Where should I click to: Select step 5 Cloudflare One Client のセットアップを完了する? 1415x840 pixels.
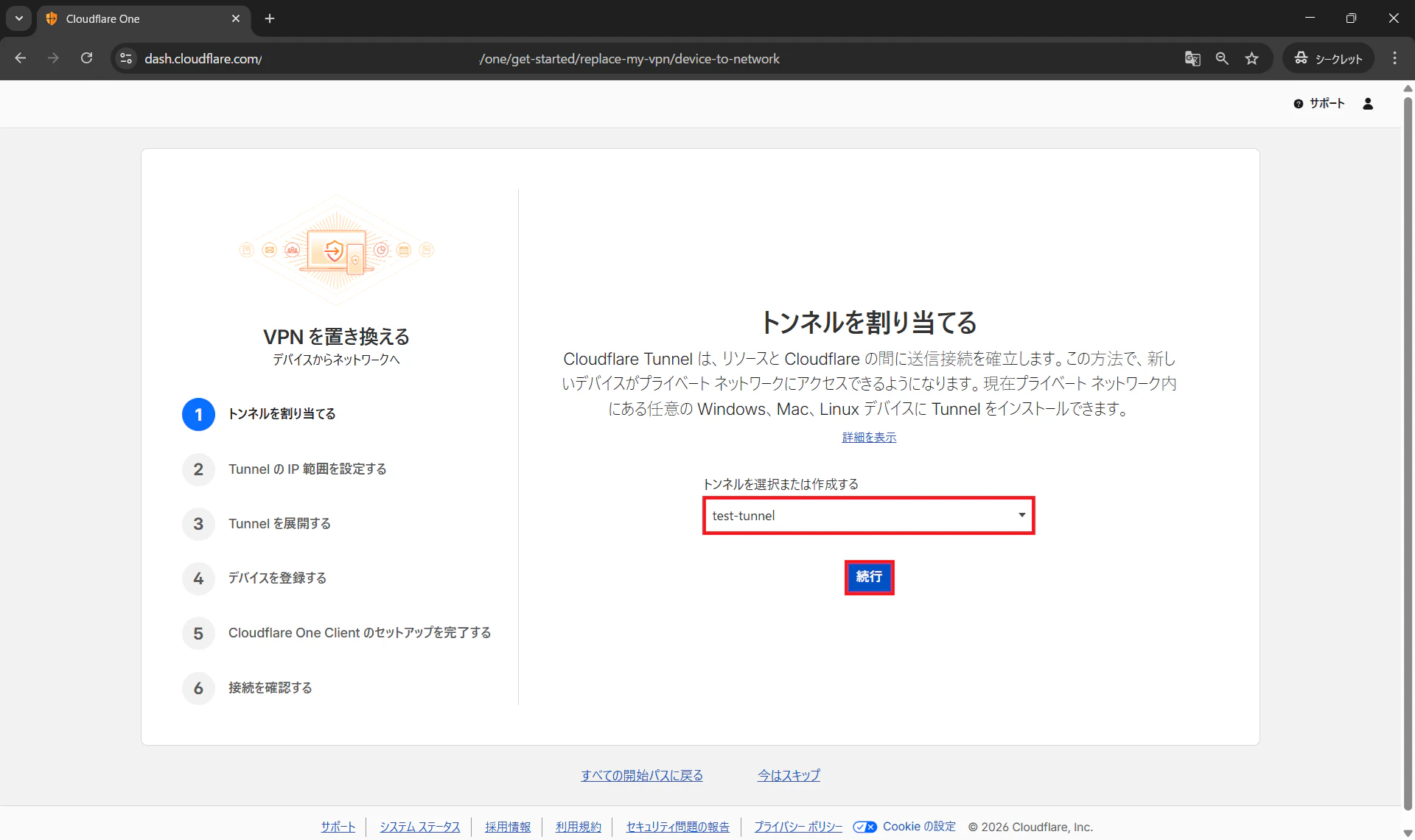pos(337,633)
